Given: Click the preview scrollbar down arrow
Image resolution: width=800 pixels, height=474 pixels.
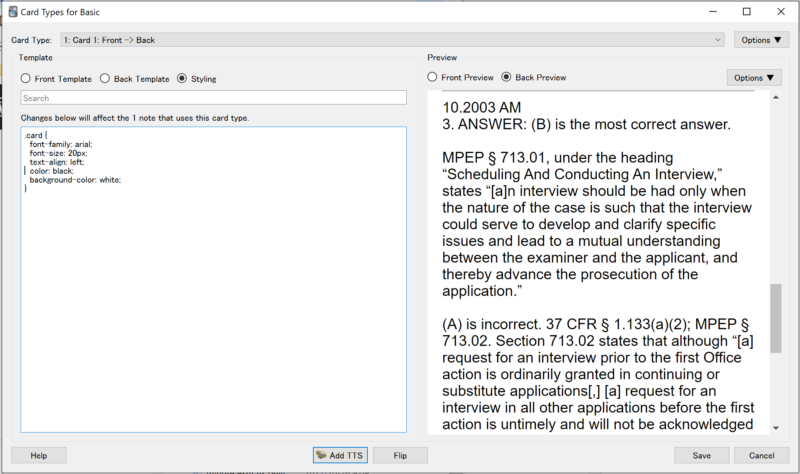Looking at the screenshot, I should [x=776, y=428].
